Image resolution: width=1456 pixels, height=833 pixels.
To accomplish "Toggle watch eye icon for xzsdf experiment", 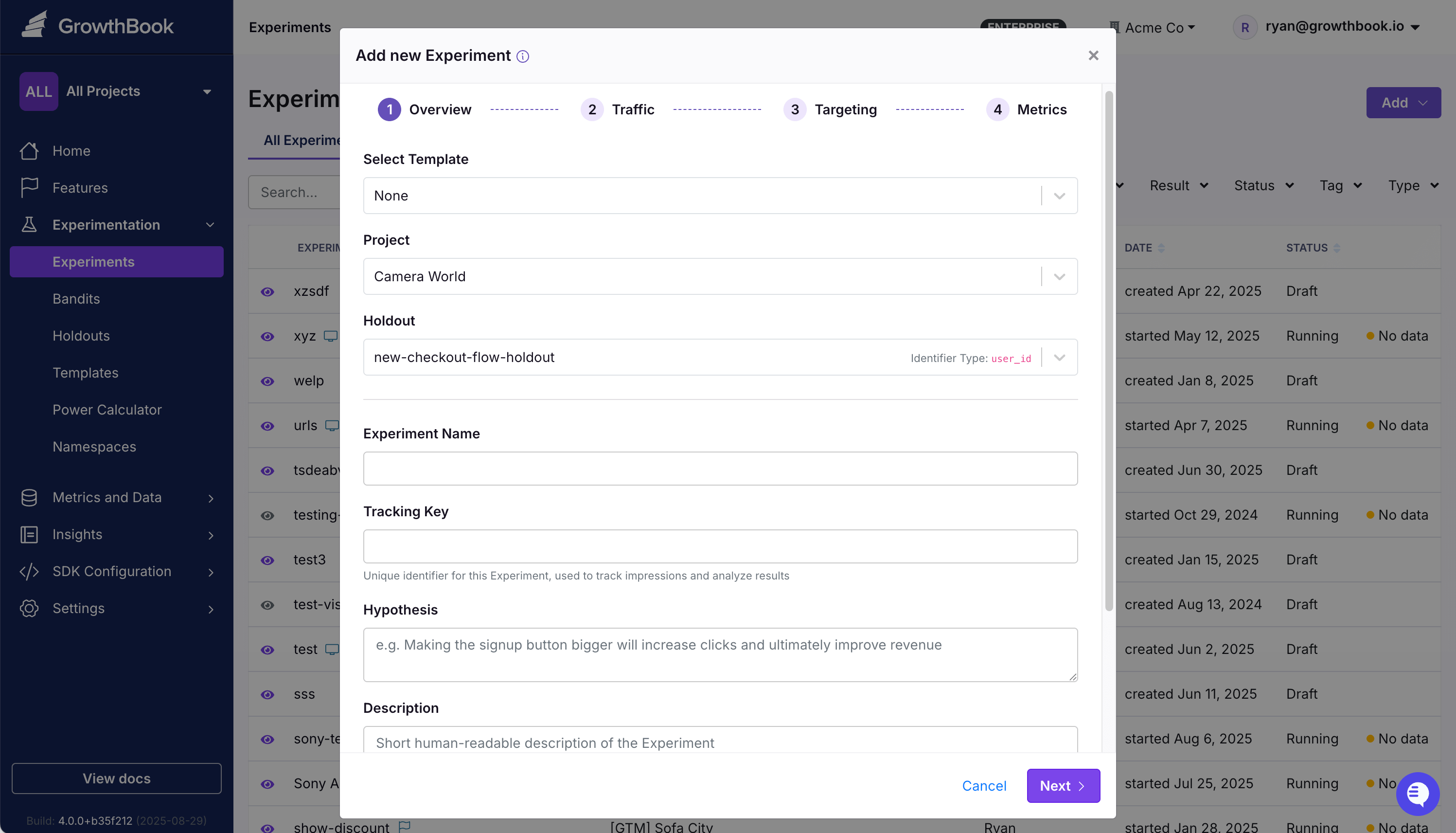I will [x=267, y=292].
